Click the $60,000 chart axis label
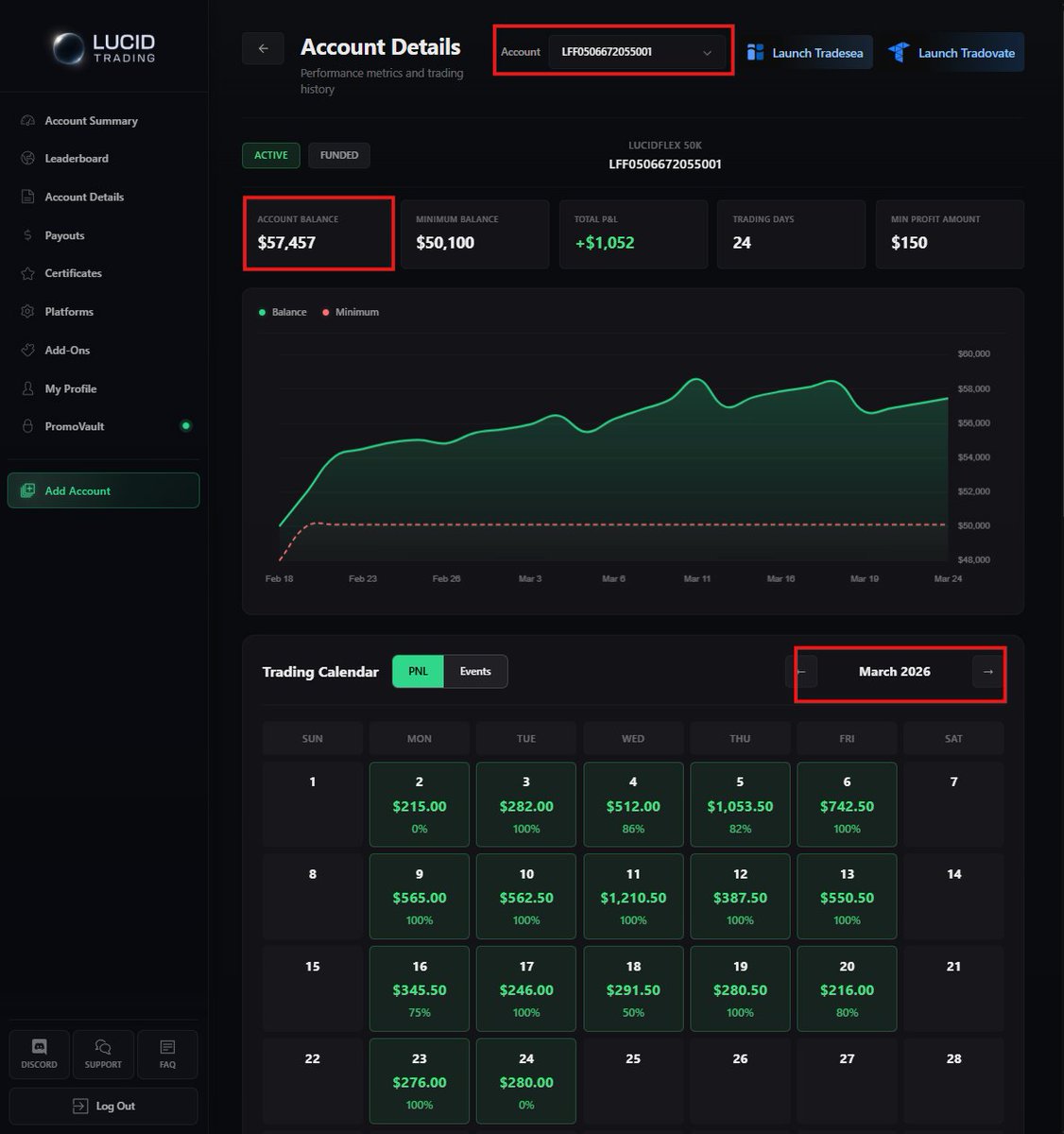The height and width of the screenshot is (1134, 1064). 973,354
